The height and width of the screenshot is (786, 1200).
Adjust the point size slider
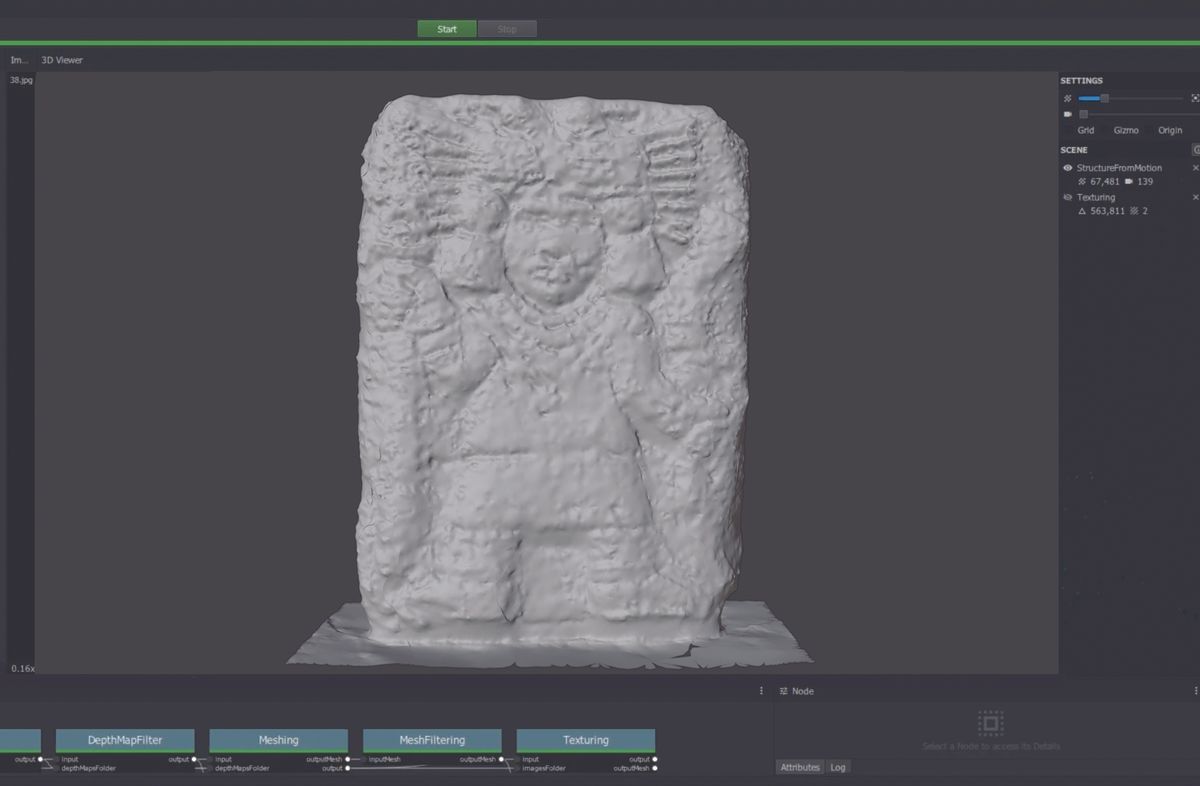pos(1103,98)
